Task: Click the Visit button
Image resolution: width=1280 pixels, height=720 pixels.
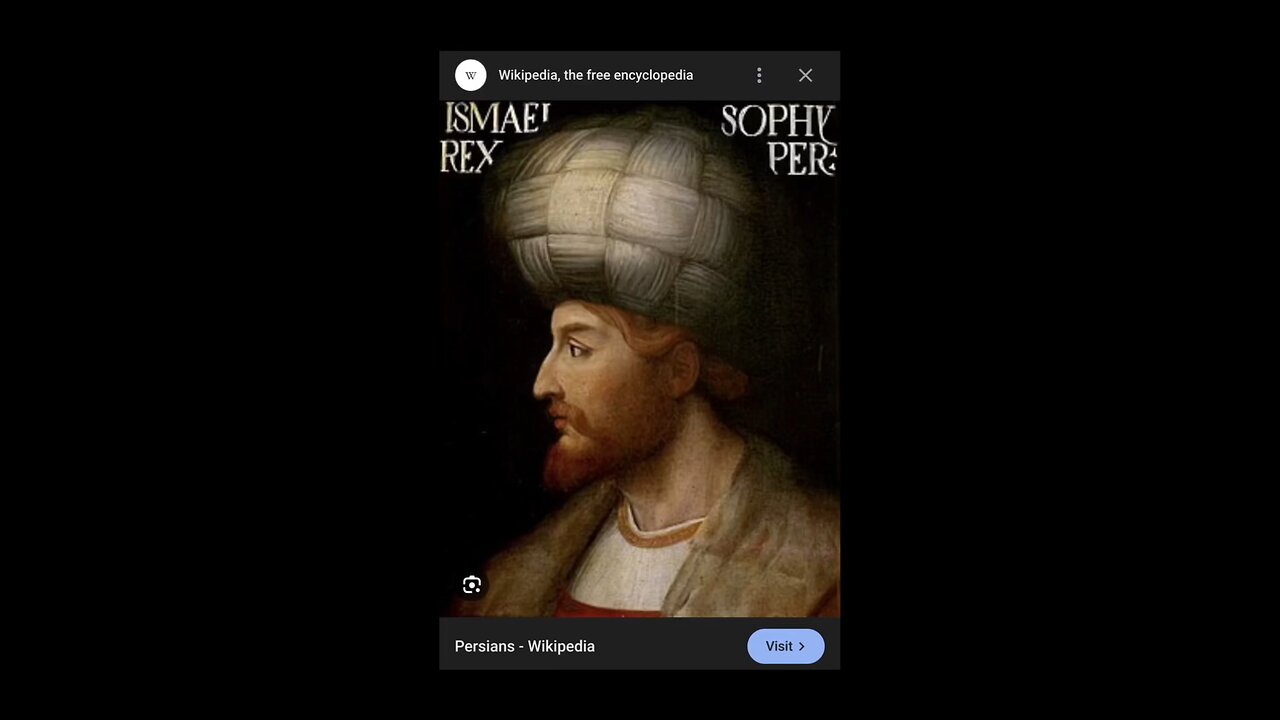Action: coord(786,646)
